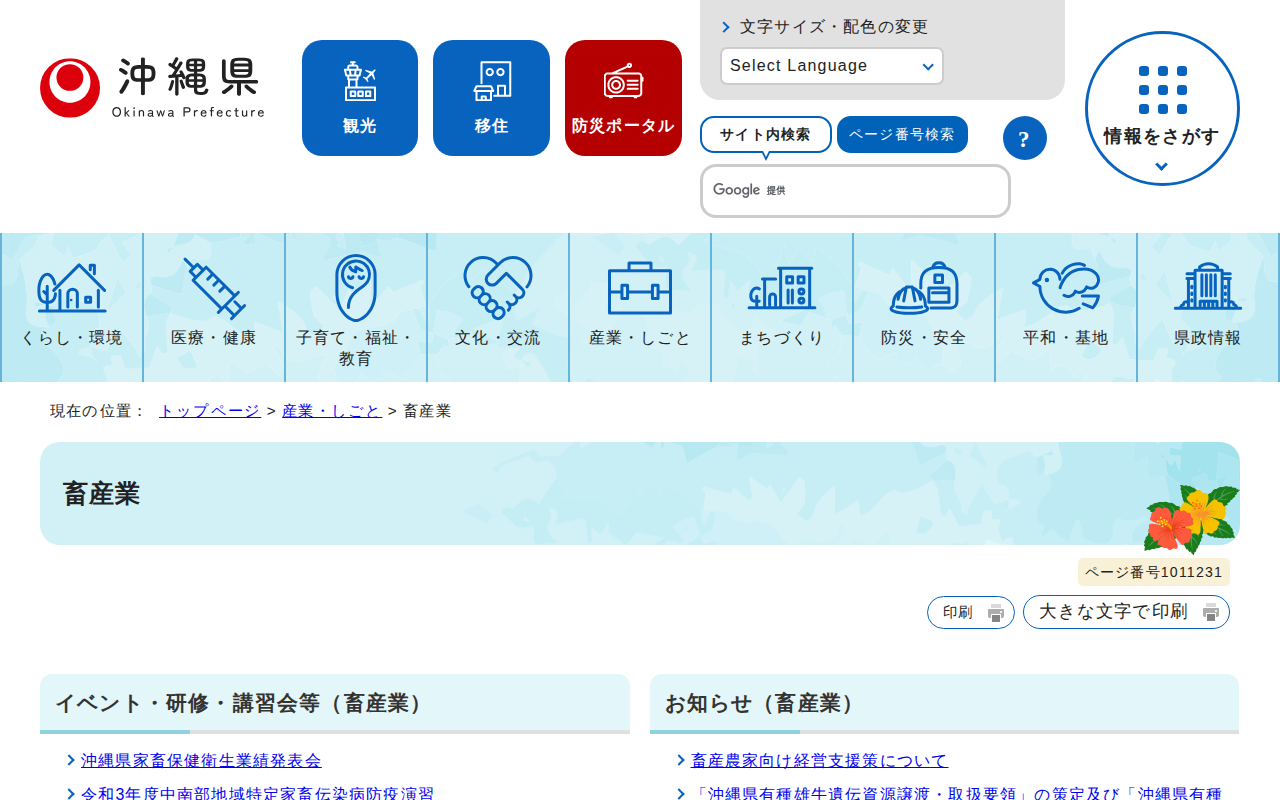This screenshot has width=1280, height=800.
Task: Click the 大きな文字で印刷 button
Action: (1126, 612)
